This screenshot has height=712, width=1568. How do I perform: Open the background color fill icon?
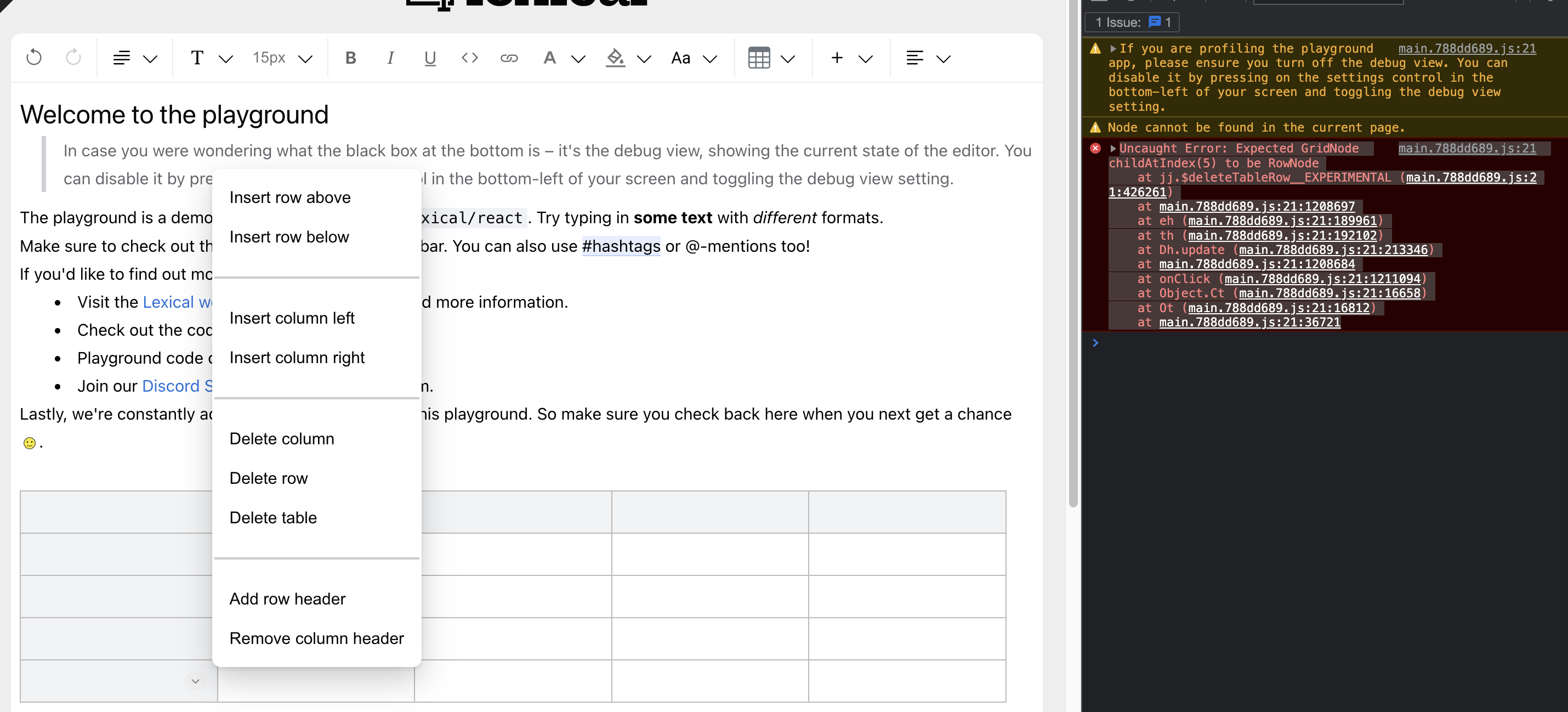coord(616,58)
